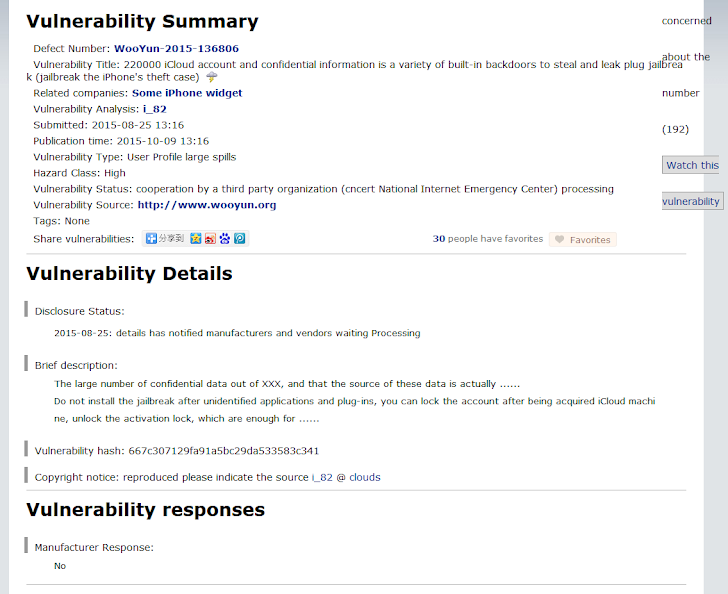
Task: Open analyst i_82 profile in summary
Action: pyautogui.click(x=155, y=109)
